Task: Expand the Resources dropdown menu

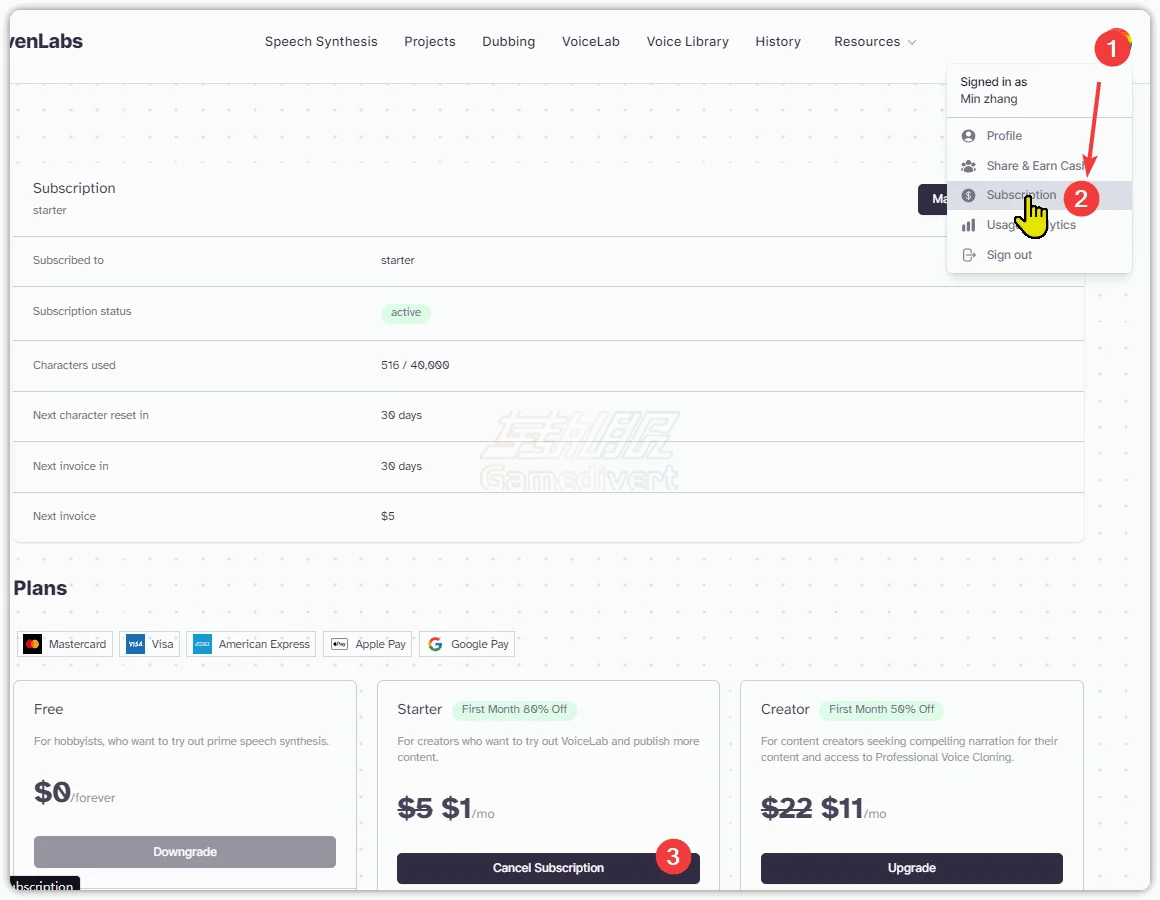Action: pos(874,42)
